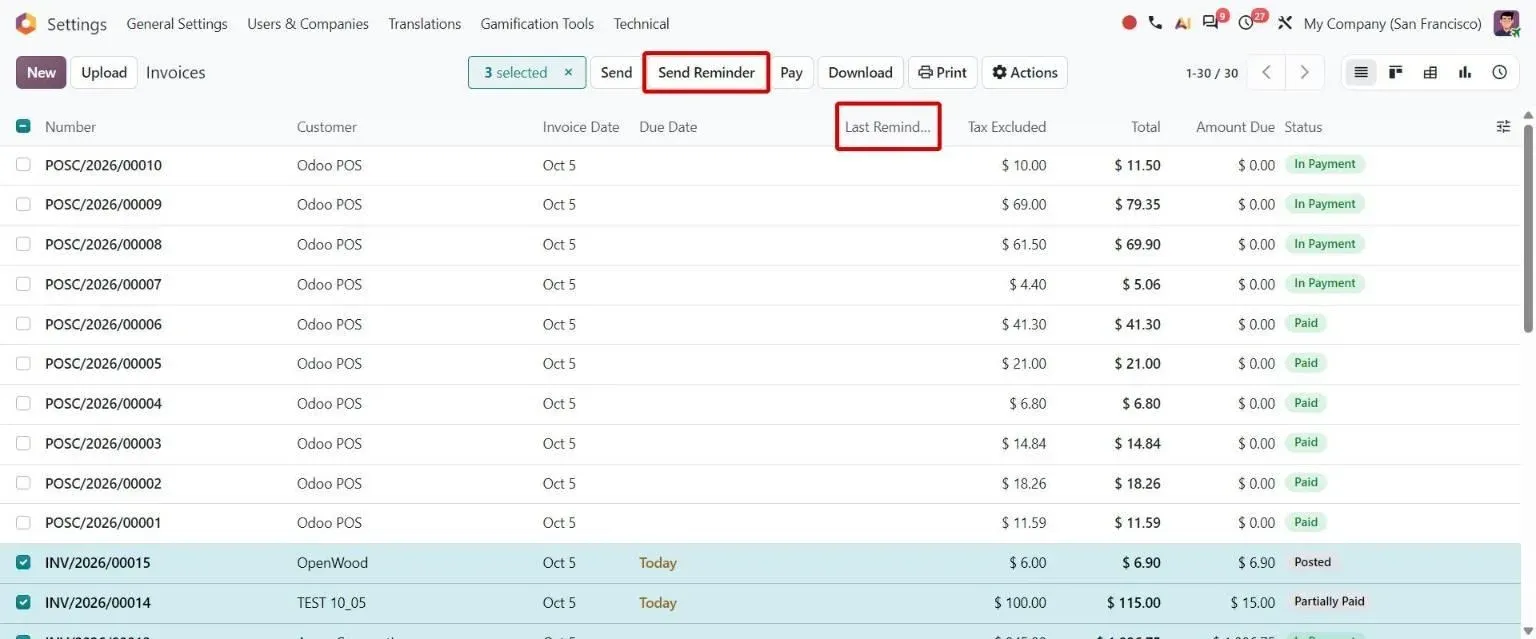Sort by the Last Remind... column header

point(888,127)
